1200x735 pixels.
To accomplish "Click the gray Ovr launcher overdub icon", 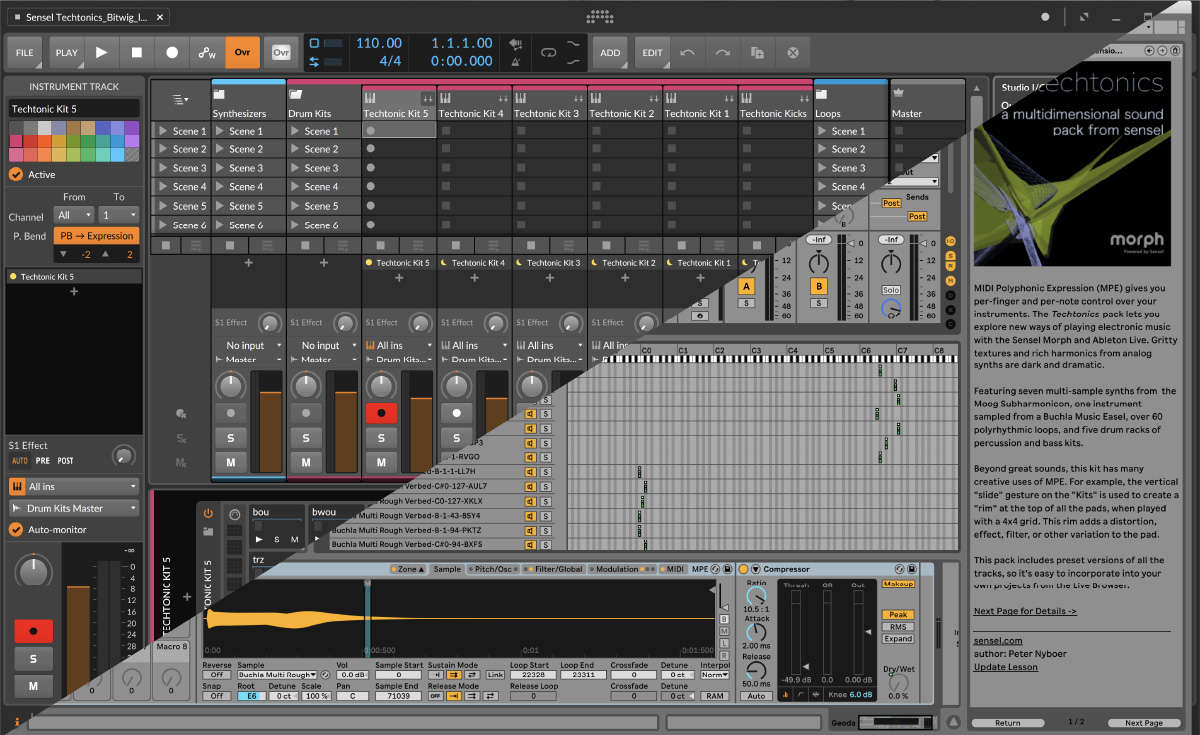I will [x=281, y=53].
